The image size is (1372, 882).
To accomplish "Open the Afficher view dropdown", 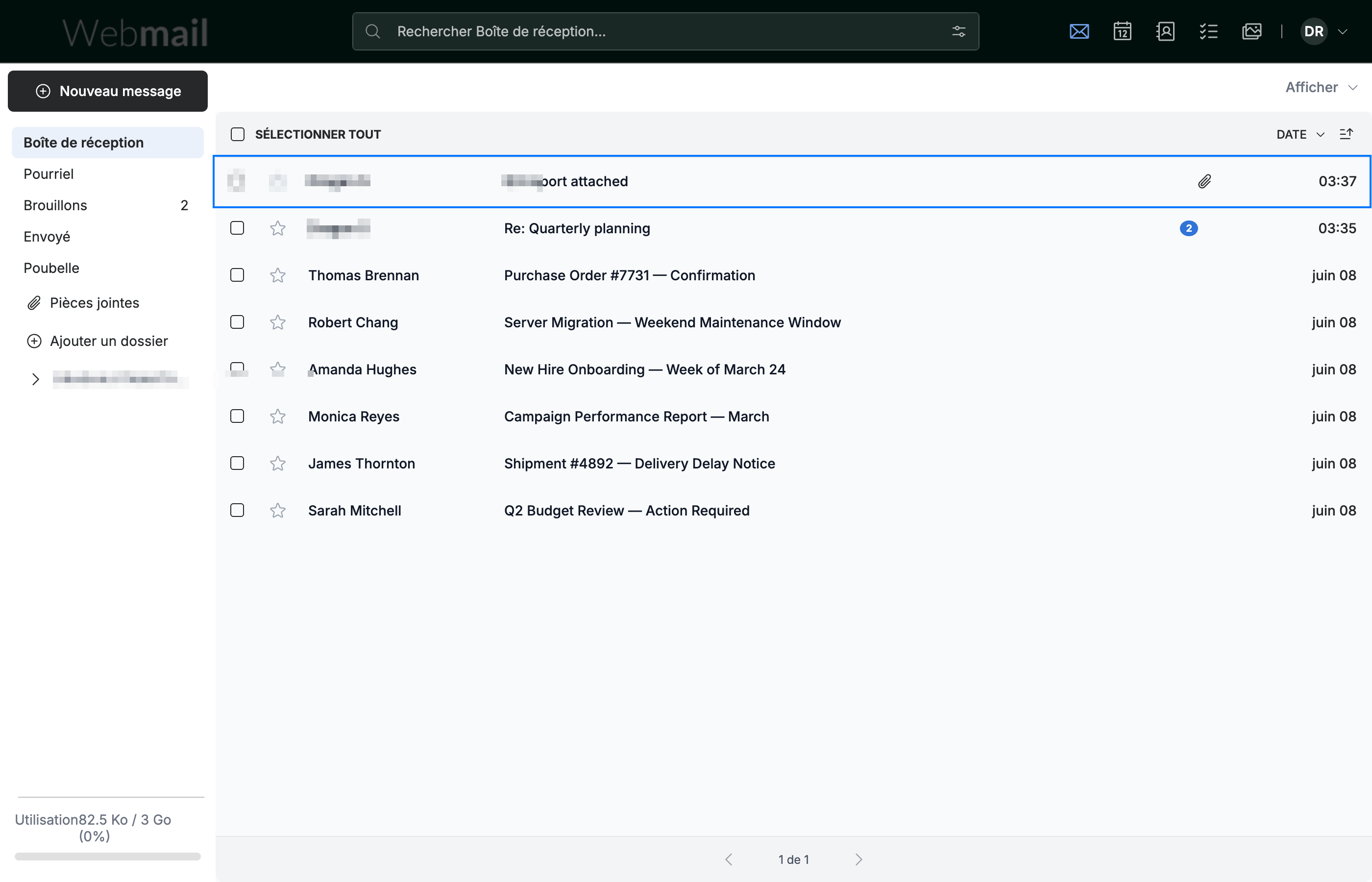I will [x=1321, y=88].
